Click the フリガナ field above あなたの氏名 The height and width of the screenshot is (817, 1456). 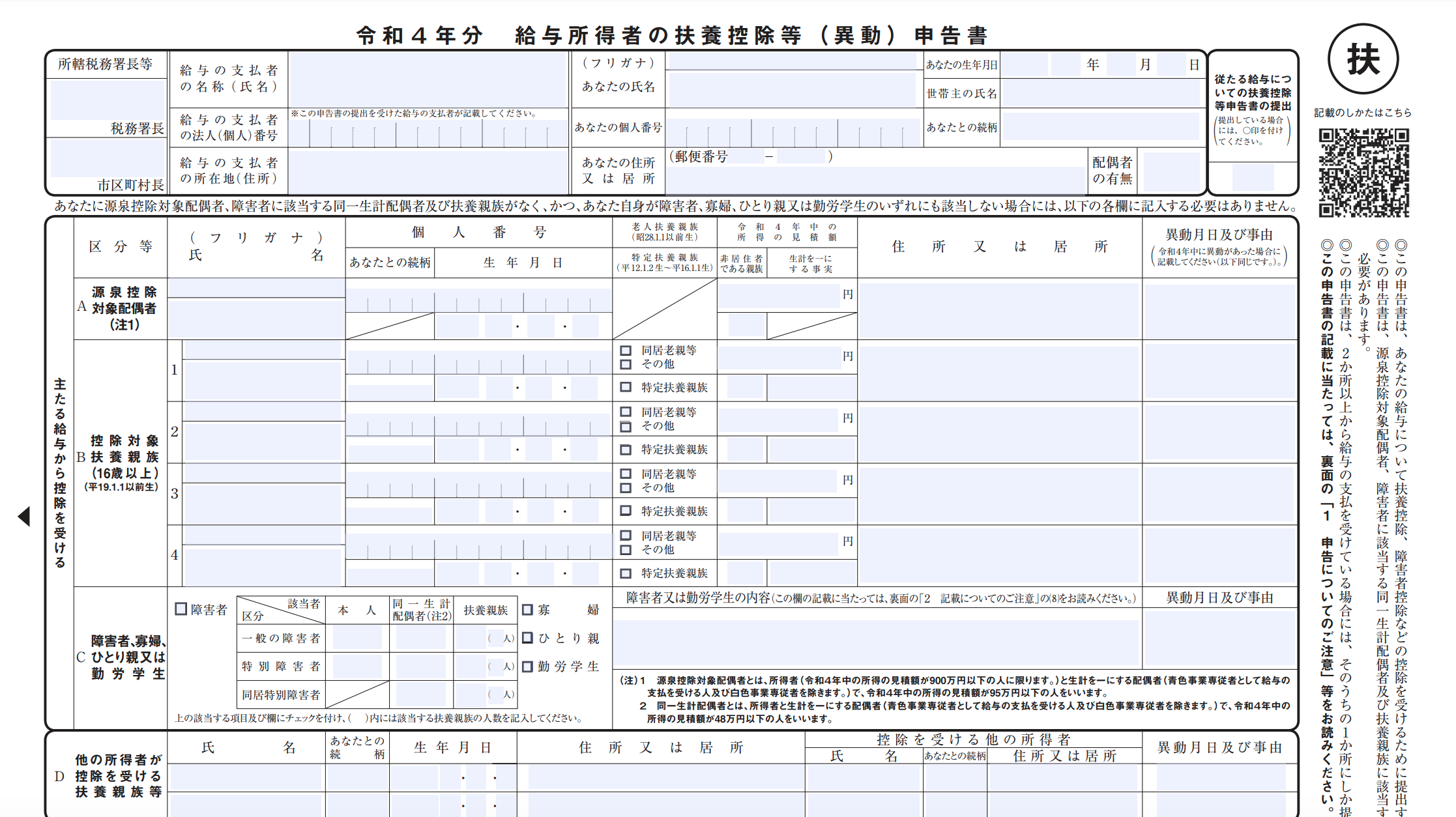click(x=793, y=61)
